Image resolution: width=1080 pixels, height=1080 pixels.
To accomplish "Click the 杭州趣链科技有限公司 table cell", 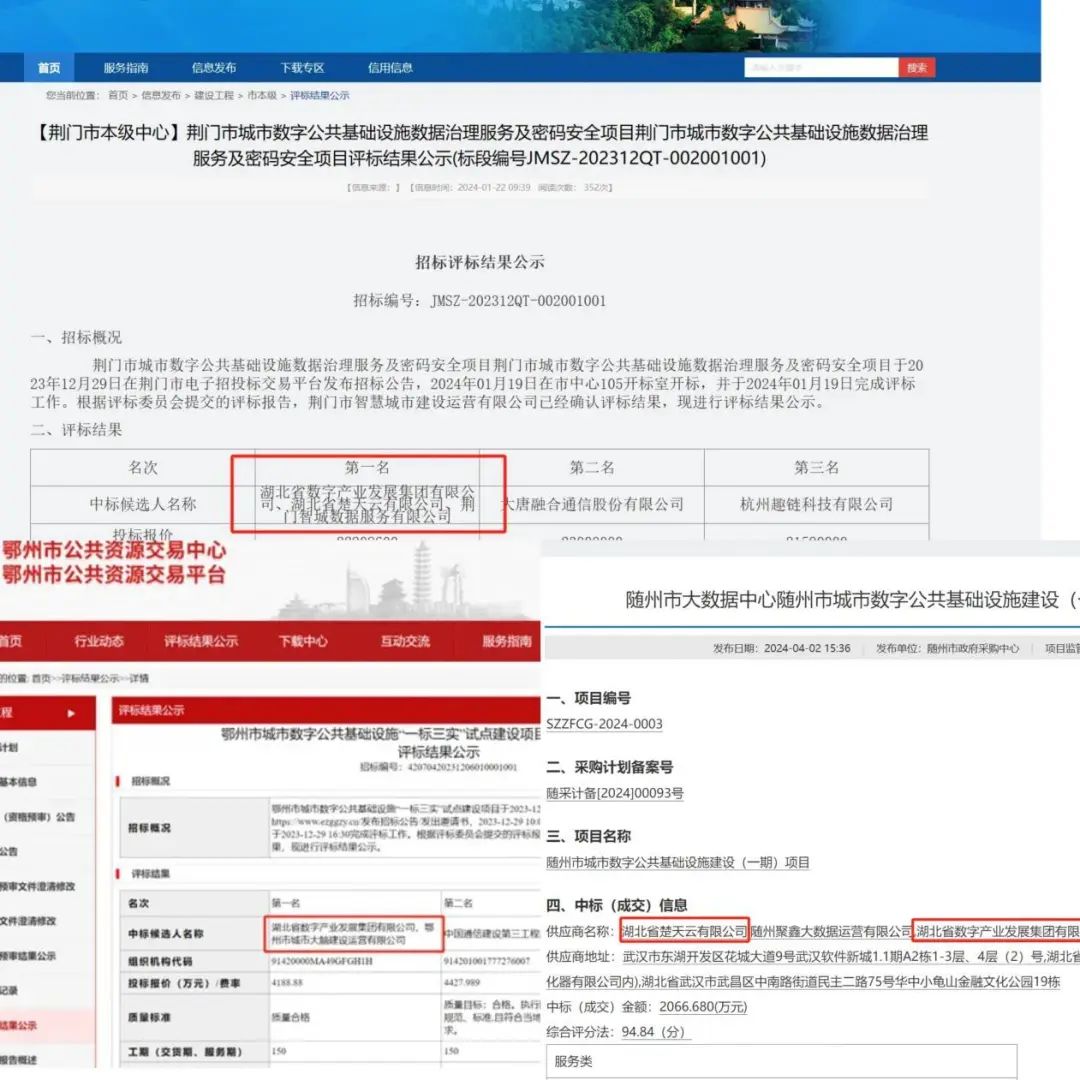I will (817, 504).
